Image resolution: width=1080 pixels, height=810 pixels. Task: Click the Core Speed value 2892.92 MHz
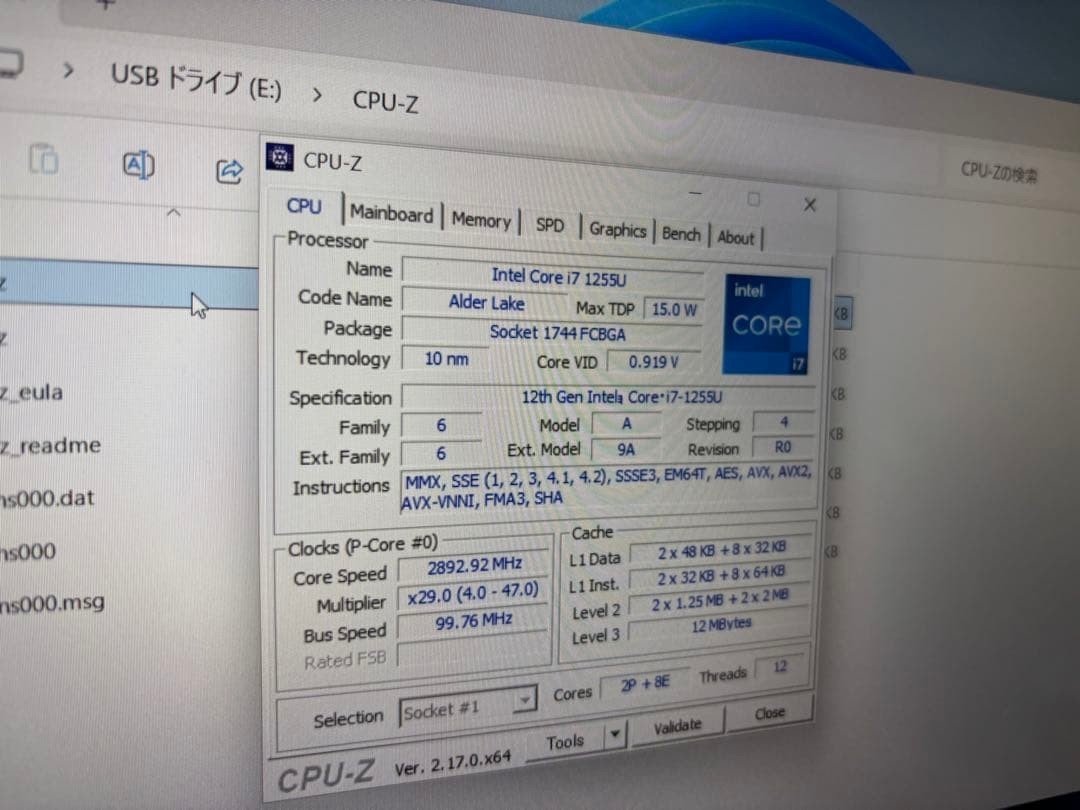474,565
